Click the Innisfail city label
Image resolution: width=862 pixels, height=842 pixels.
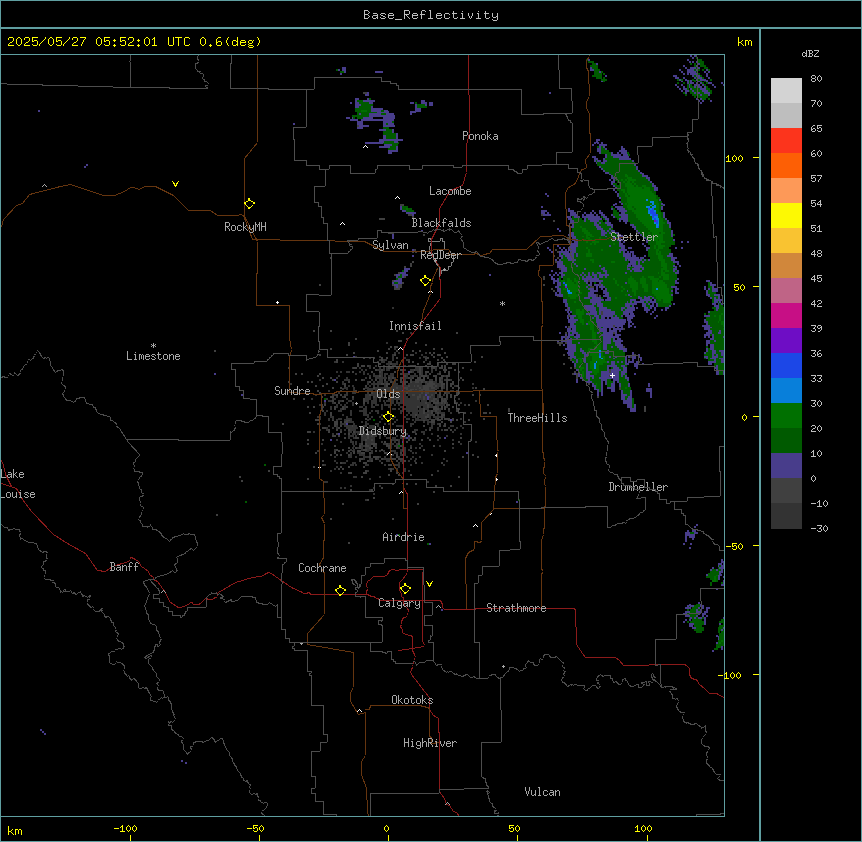click(x=415, y=326)
